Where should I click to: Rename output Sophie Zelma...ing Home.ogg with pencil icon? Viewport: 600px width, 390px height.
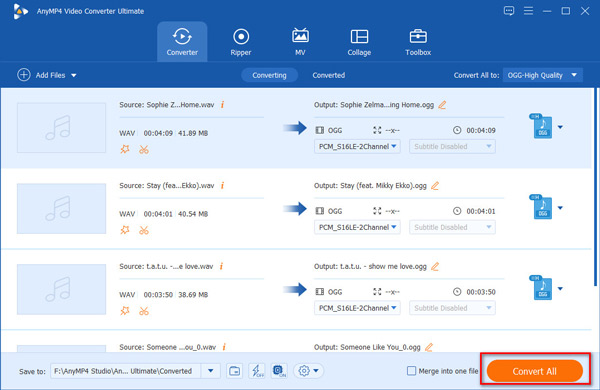click(x=442, y=104)
